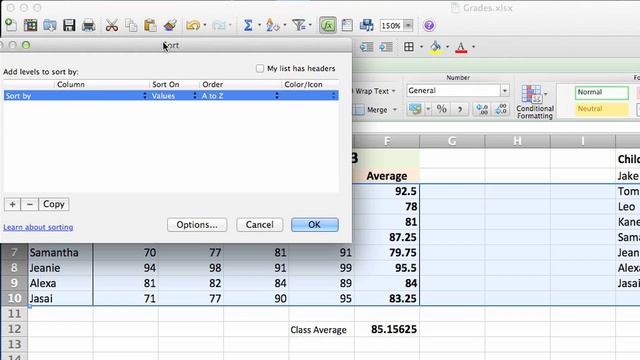
Task: Select row 7 header
Action: point(14,252)
